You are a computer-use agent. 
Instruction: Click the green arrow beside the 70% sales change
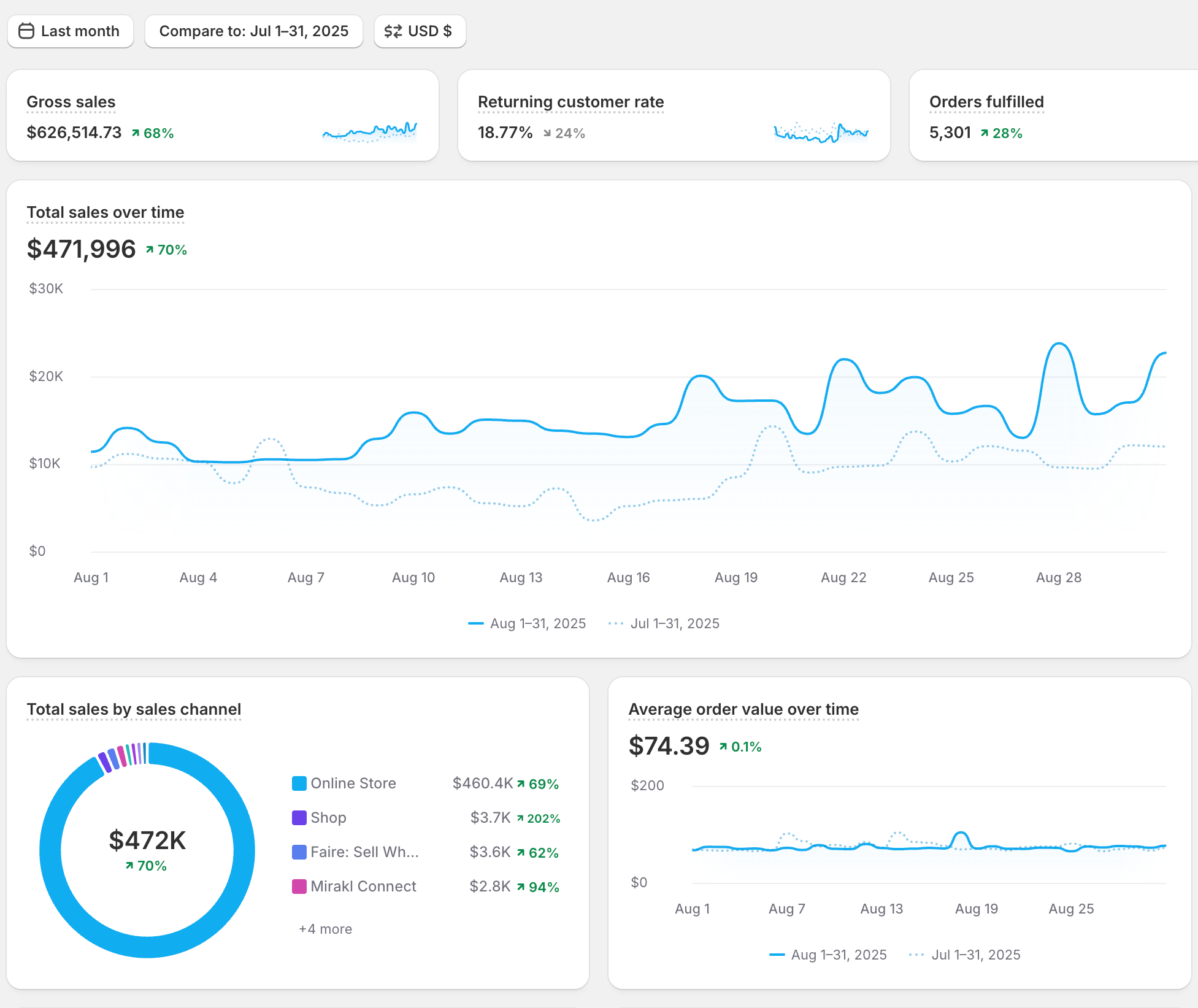[x=149, y=250]
